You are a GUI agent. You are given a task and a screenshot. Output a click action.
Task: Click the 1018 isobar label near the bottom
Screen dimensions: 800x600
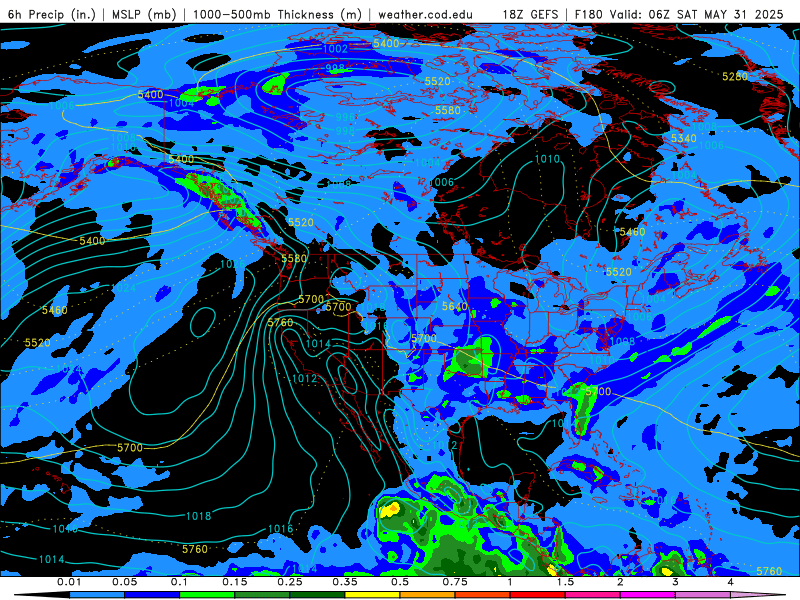[x=198, y=516]
